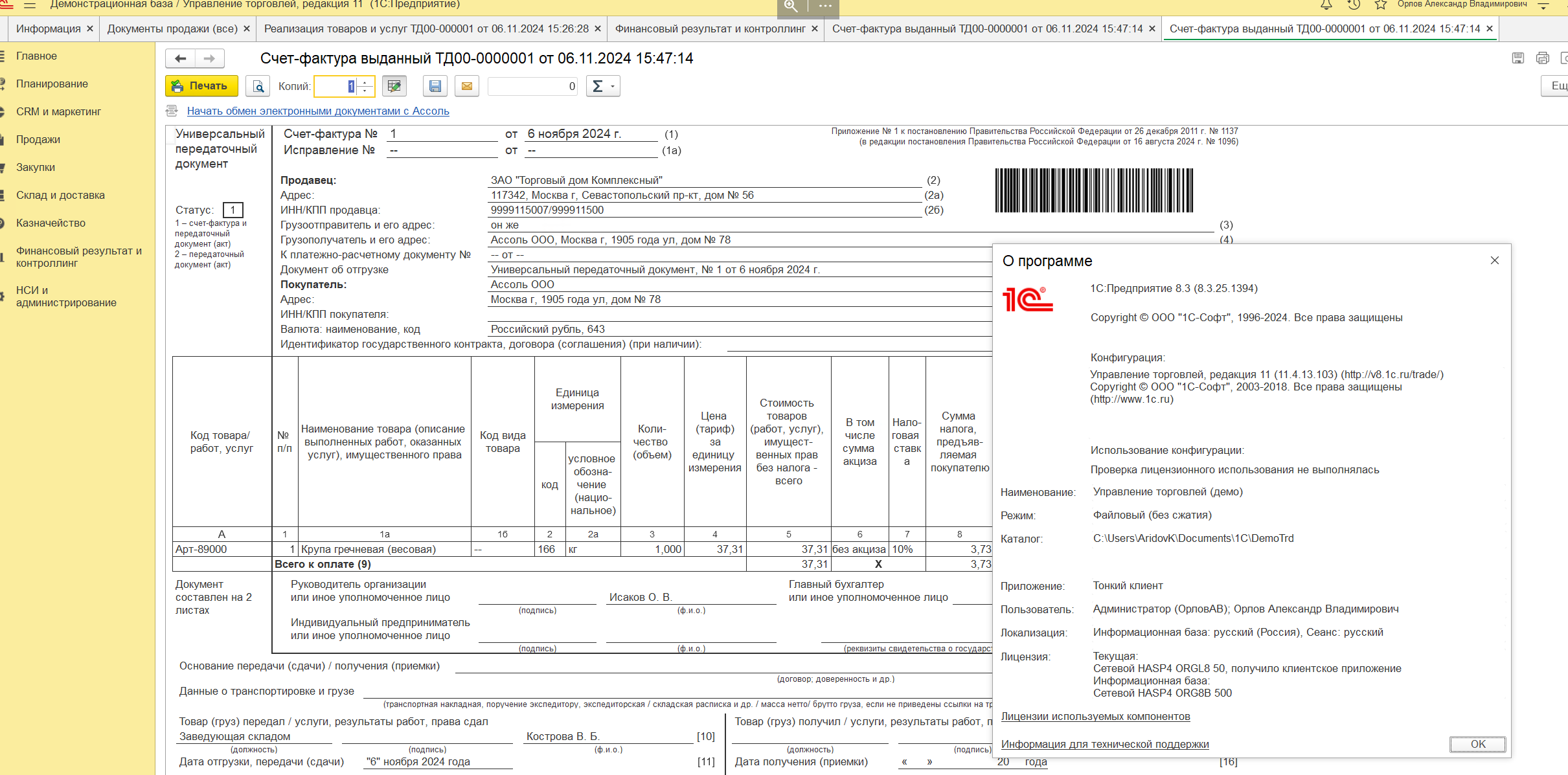Viewport: 1568px width, 775px height.
Task: Open the three dots title bar menu
Action: point(824,6)
